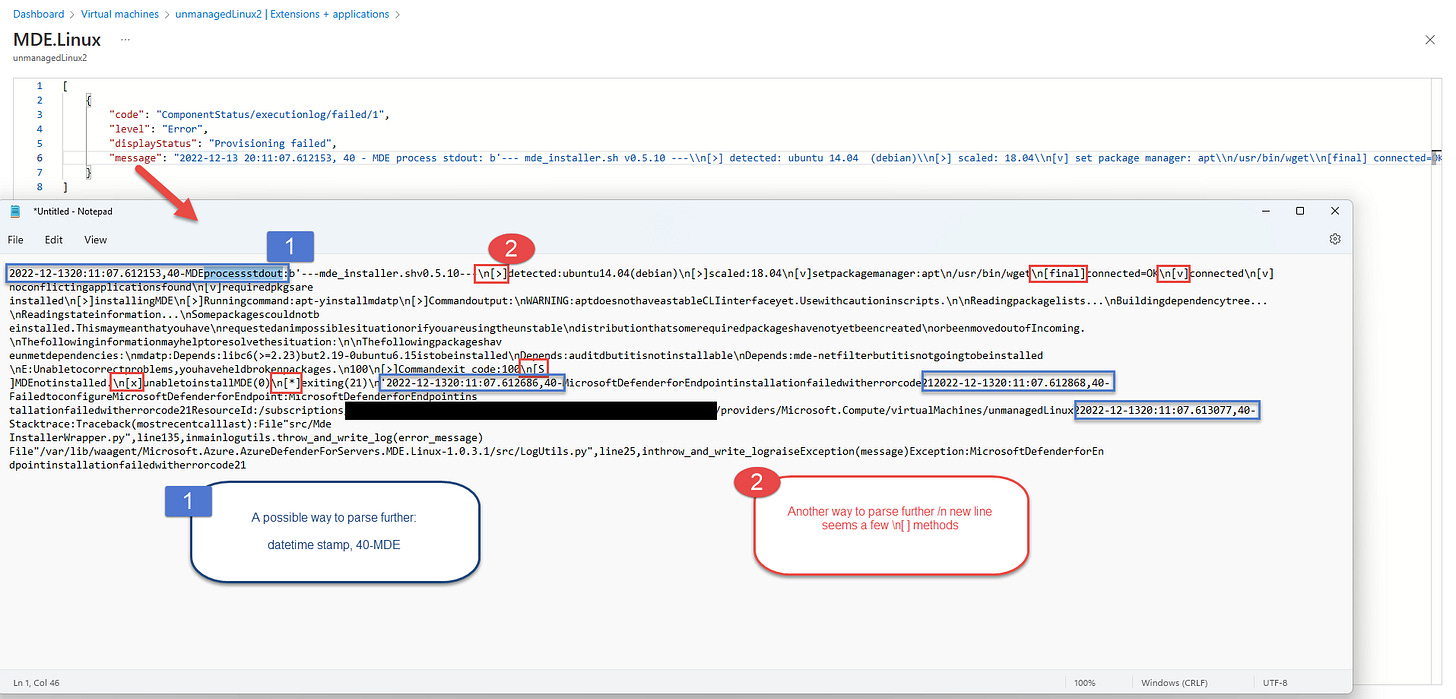
Task: Click the 100% zoom status entry
Action: [x=1083, y=682]
